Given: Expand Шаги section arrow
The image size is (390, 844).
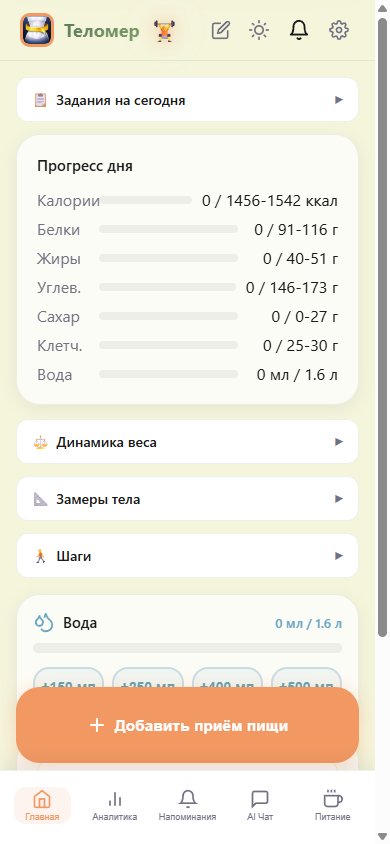Looking at the screenshot, I should pos(339,556).
